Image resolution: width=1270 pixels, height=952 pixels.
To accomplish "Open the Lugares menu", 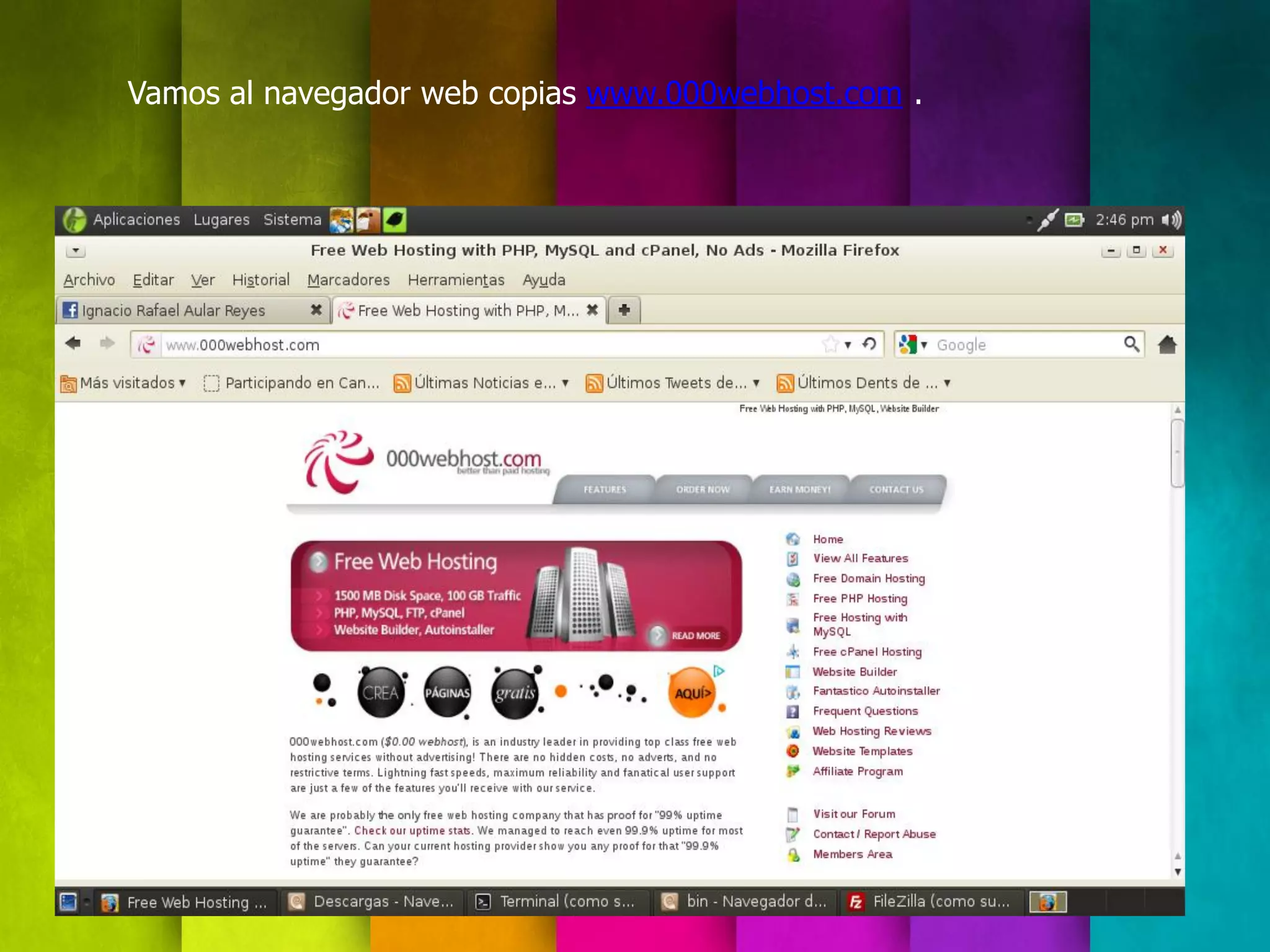I will click(x=221, y=220).
